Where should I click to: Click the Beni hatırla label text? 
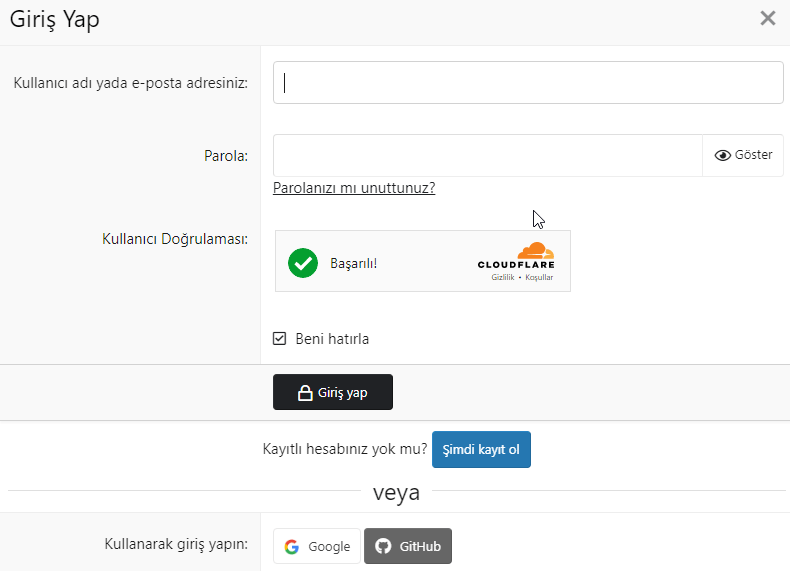click(332, 339)
